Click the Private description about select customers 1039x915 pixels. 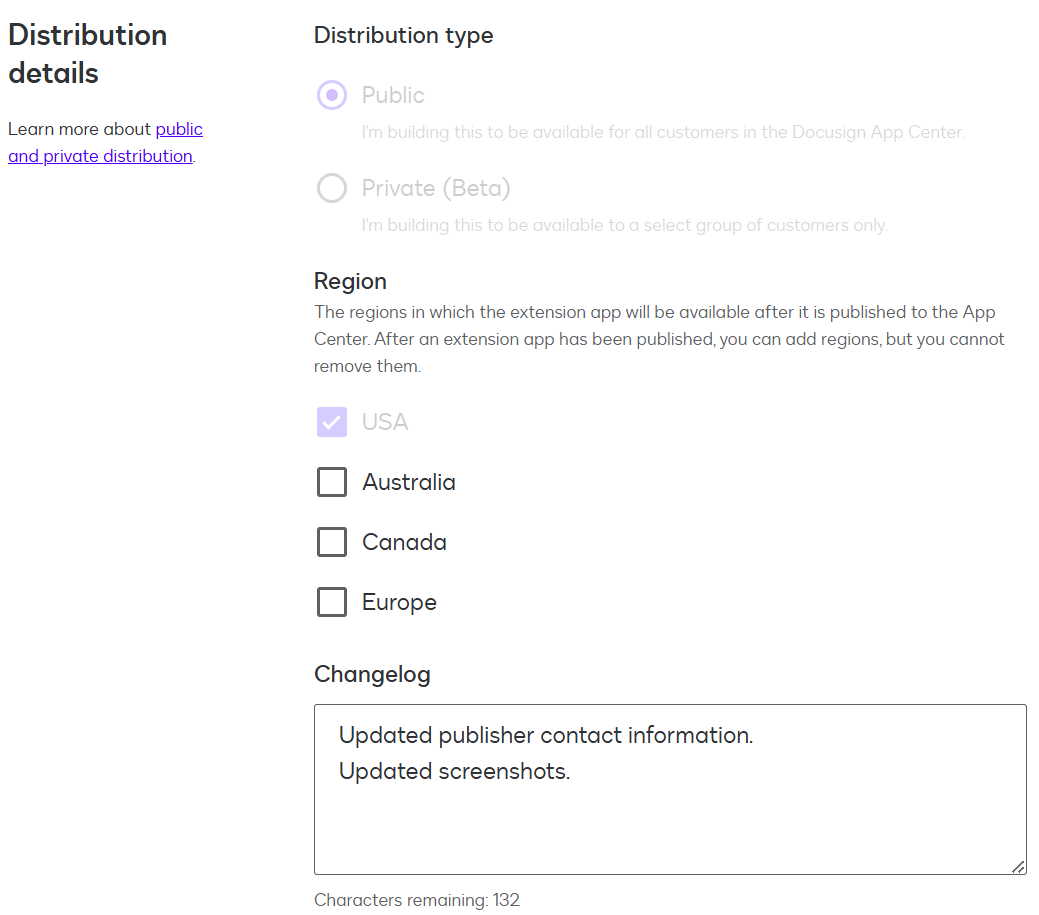tap(624, 225)
